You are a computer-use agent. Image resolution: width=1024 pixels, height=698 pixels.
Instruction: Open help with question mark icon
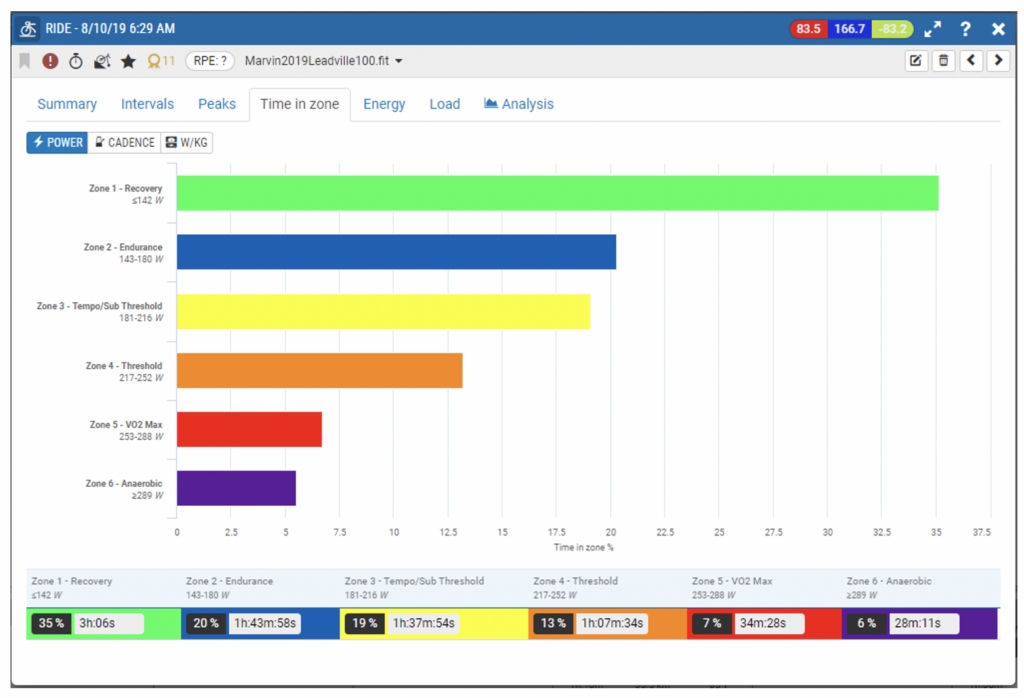(x=965, y=29)
